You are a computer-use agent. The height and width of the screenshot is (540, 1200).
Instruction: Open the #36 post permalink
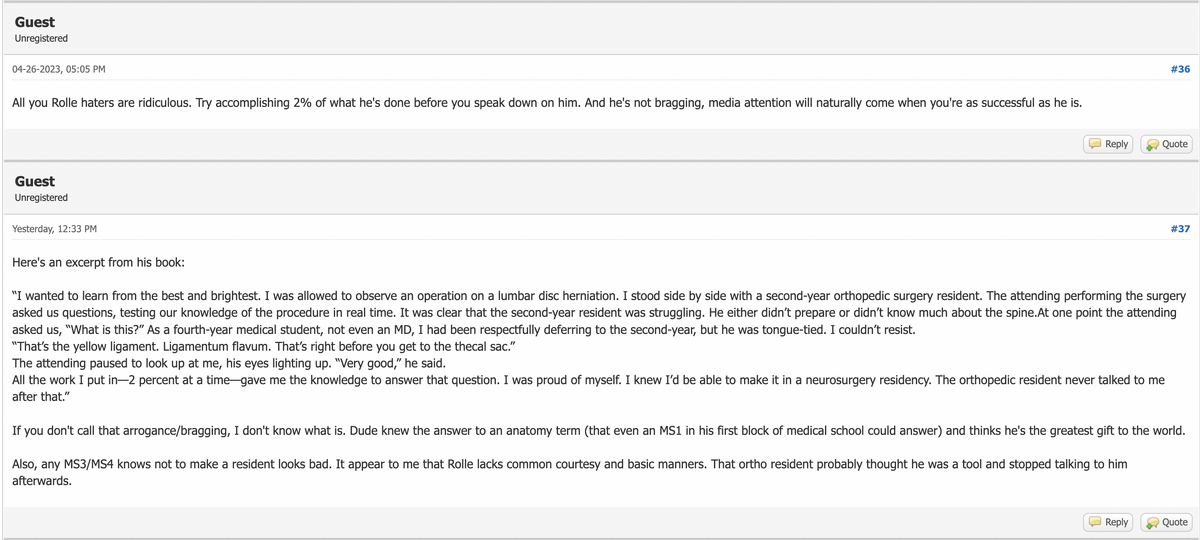(x=1180, y=69)
